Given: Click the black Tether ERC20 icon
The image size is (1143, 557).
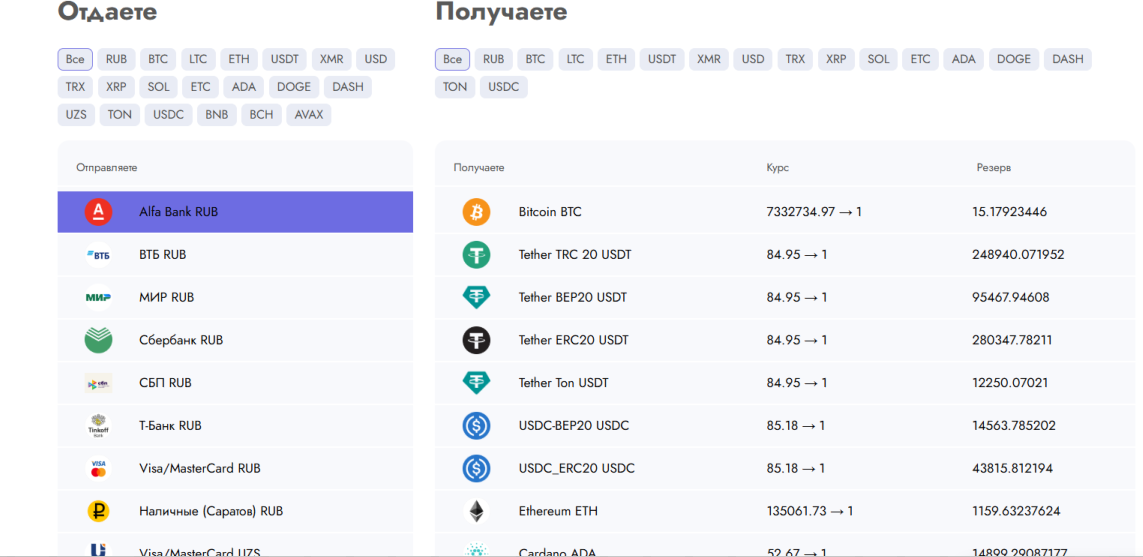Looking at the screenshot, I should (476, 340).
